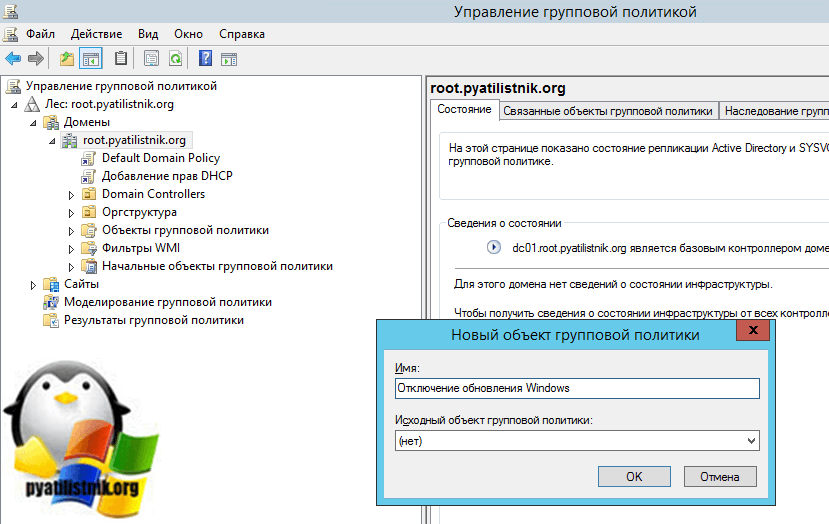Click the Refresh toolbar icon

coord(175,59)
